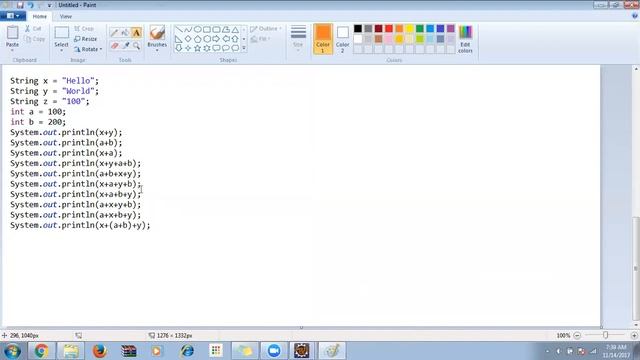
Task: Click the zoom in plus button
Action: [x=634, y=336]
